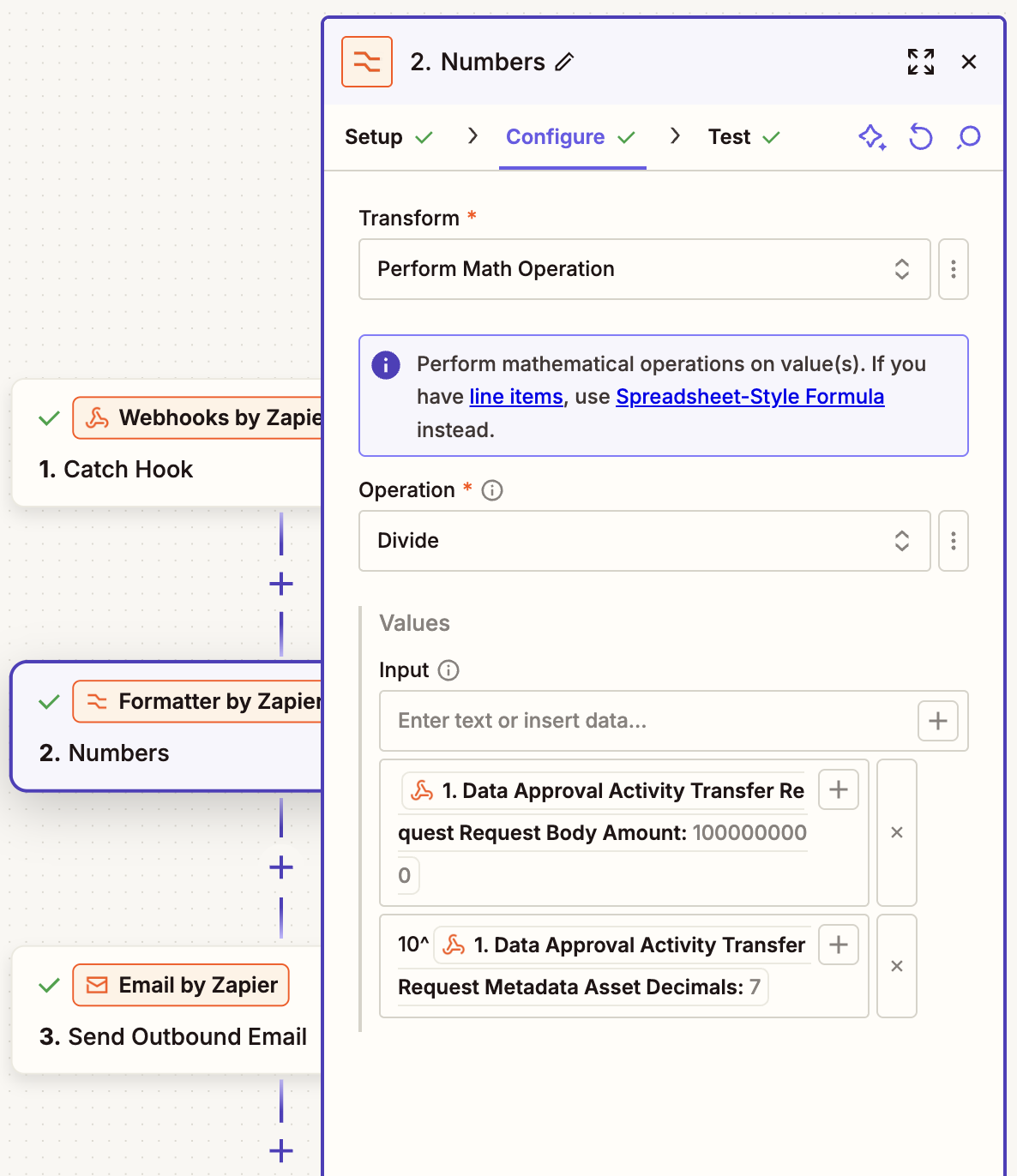
Task: Click green checkmark on Catch Hook step
Action: pos(50,418)
